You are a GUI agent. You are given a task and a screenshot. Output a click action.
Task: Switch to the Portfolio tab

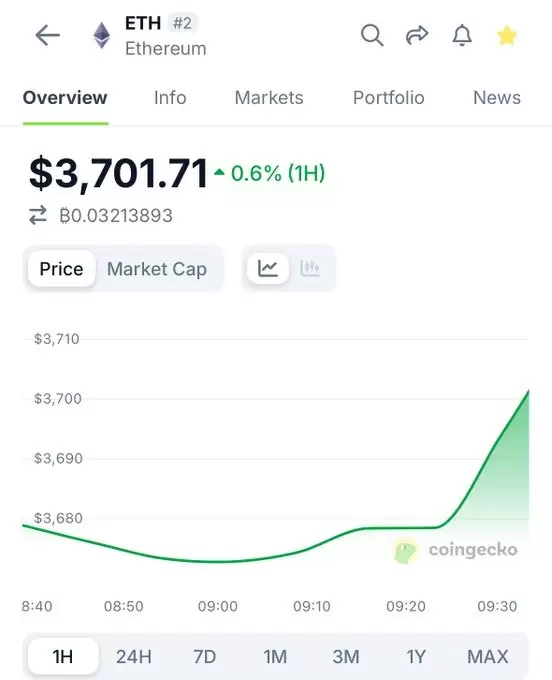(389, 98)
